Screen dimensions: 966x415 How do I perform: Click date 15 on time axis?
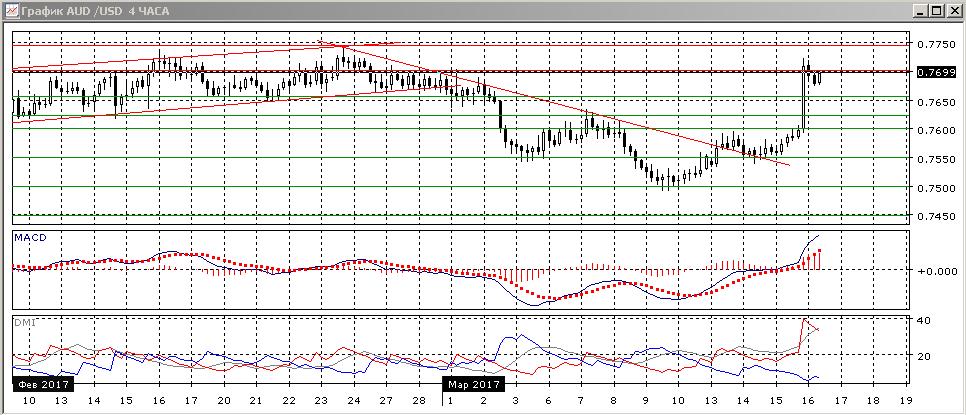(x=126, y=400)
